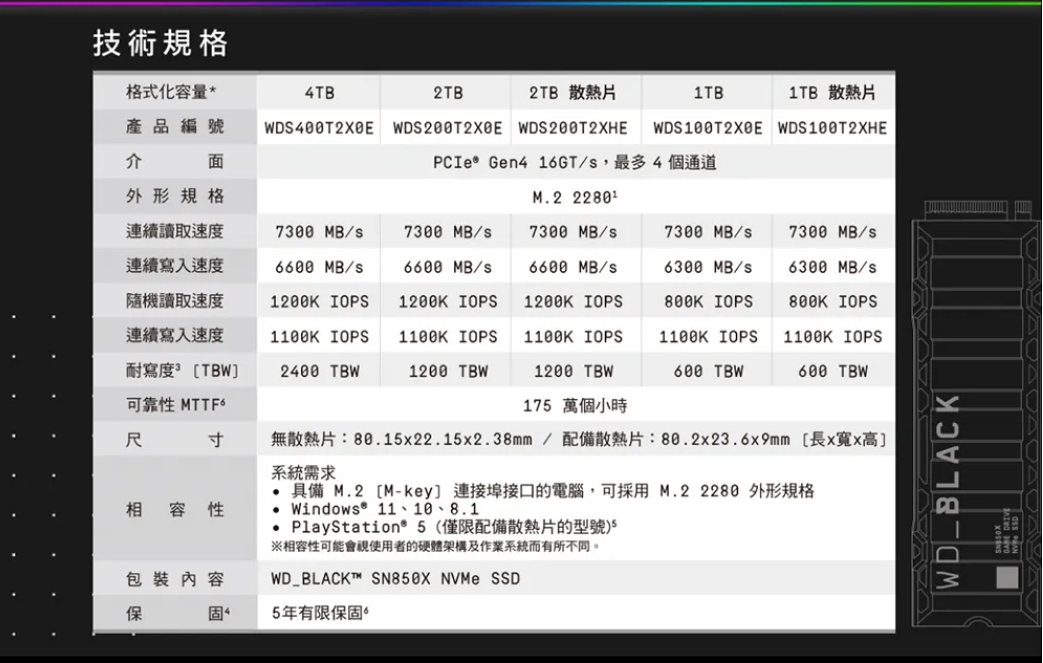The height and width of the screenshot is (663, 1043).
Task: Click 1100K IOPS under WDS100T2XHE
Action: click(832, 336)
